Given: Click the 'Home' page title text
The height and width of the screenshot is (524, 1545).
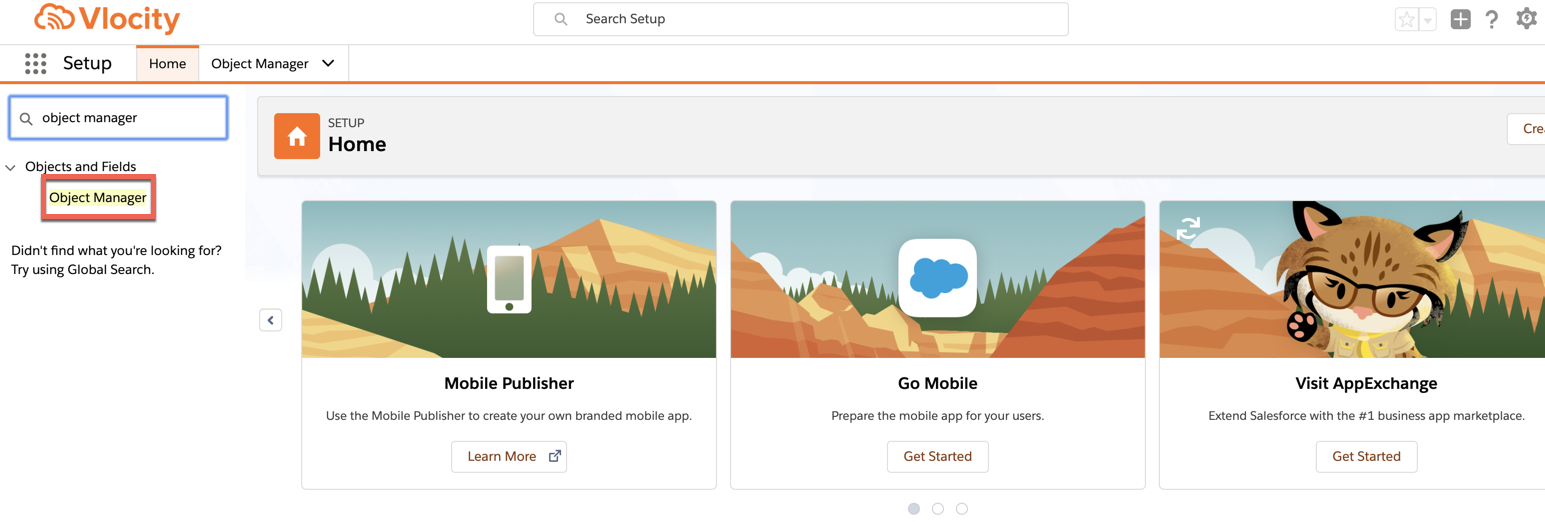Looking at the screenshot, I should 357,144.
